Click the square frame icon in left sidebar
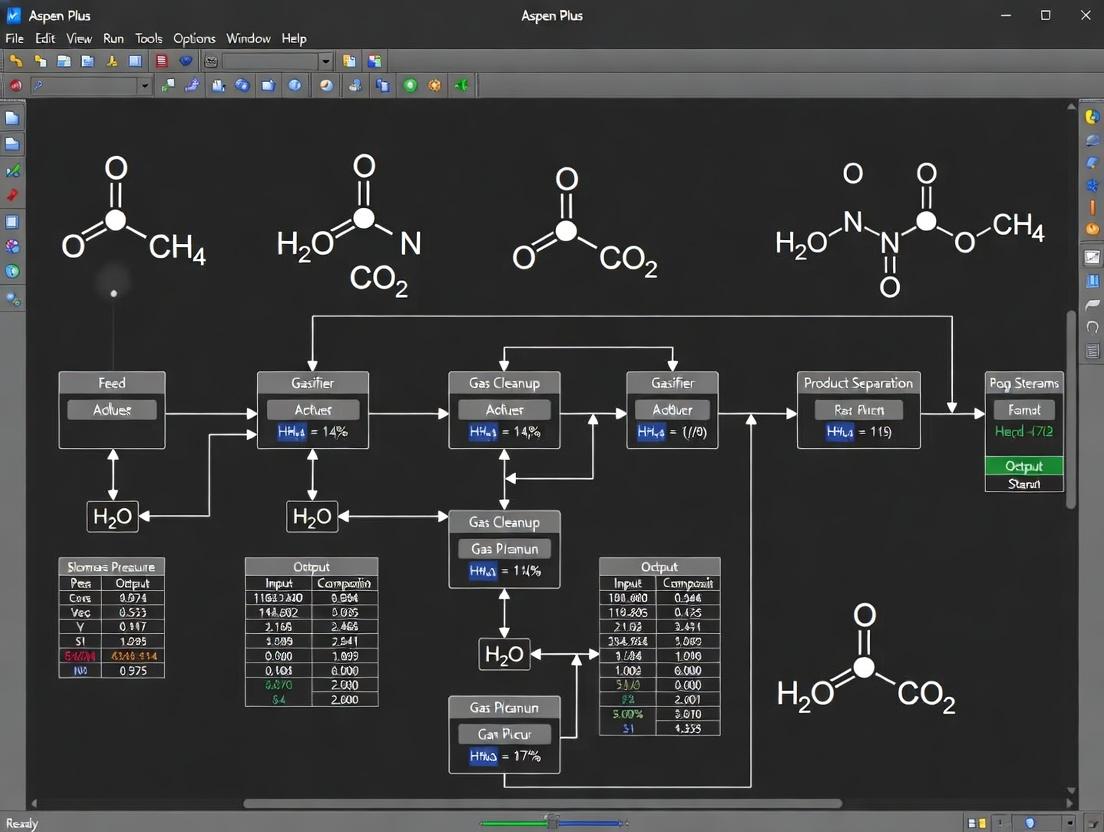The width and height of the screenshot is (1104, 832). pyautogui.click(x=13, y=222)
